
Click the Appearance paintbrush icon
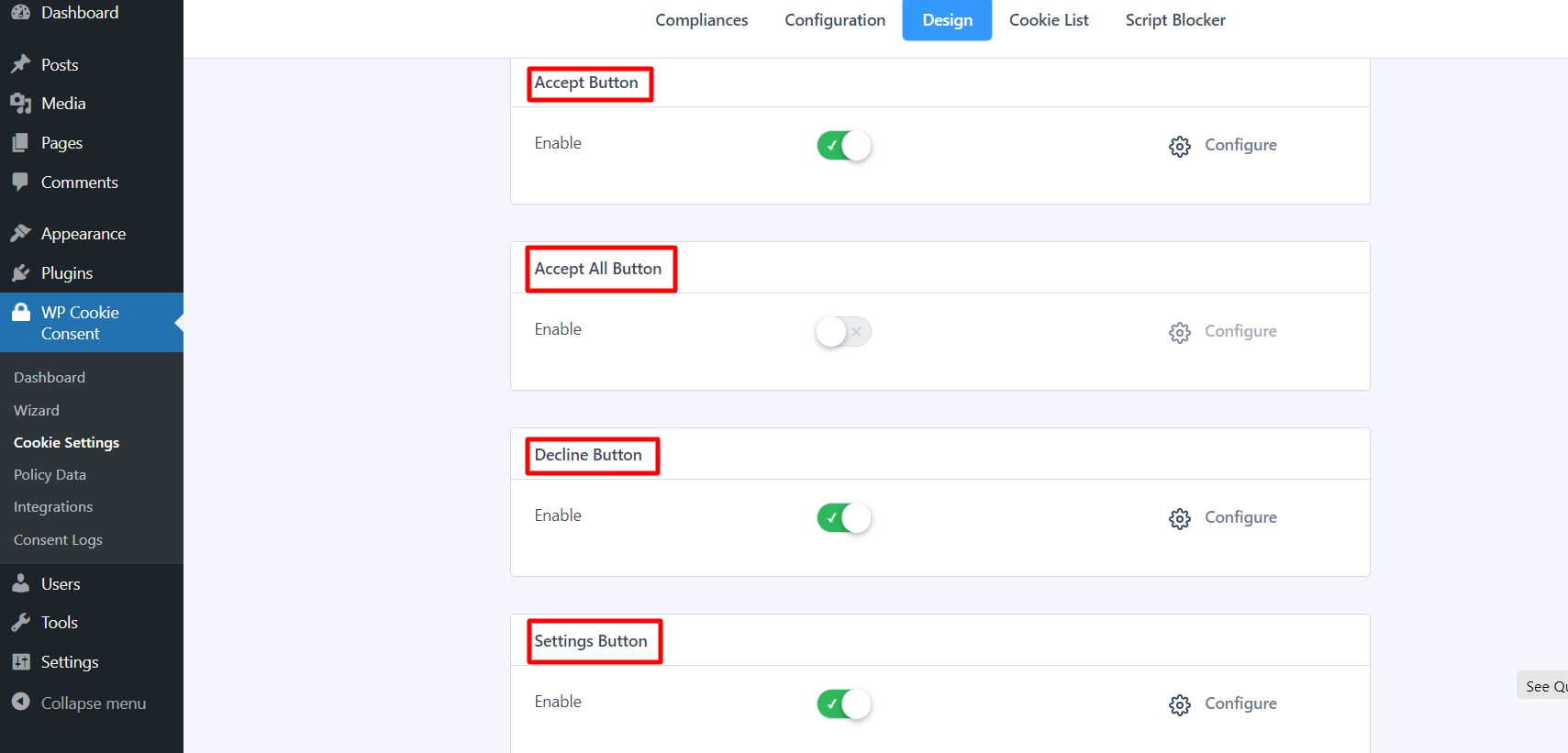click(20, 234)
